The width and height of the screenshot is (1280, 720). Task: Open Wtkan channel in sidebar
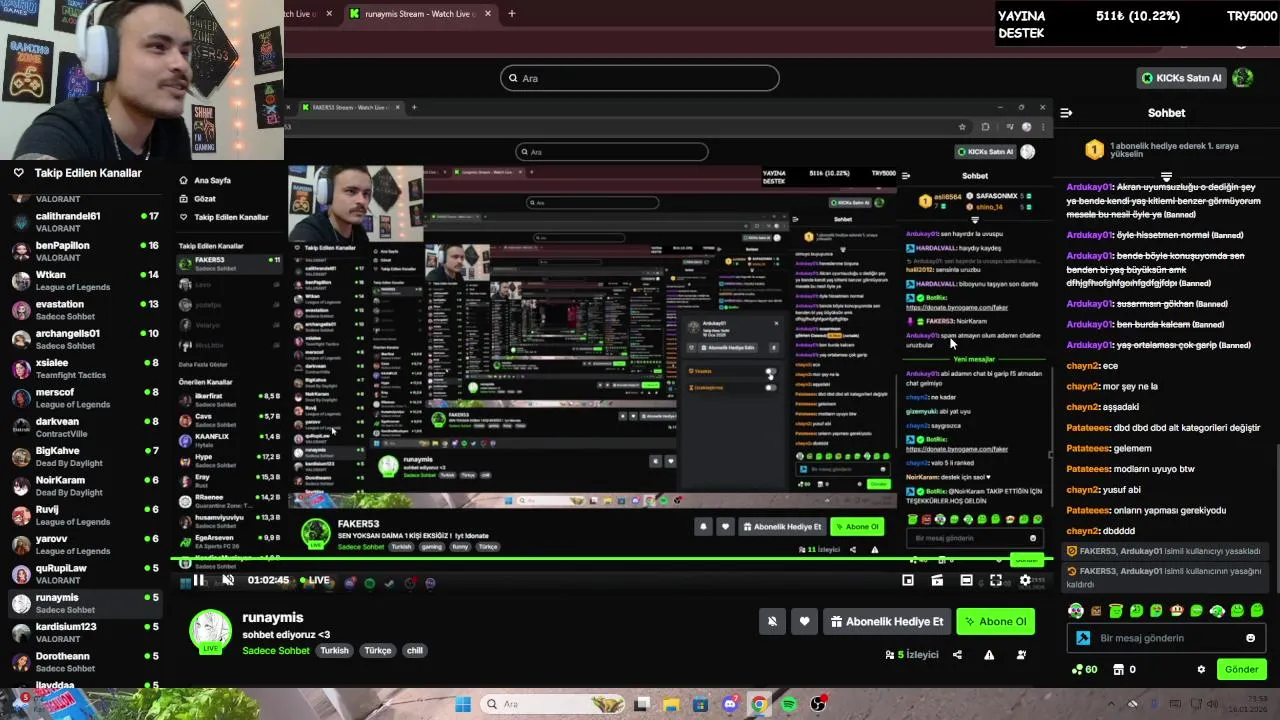coord(83,281)
